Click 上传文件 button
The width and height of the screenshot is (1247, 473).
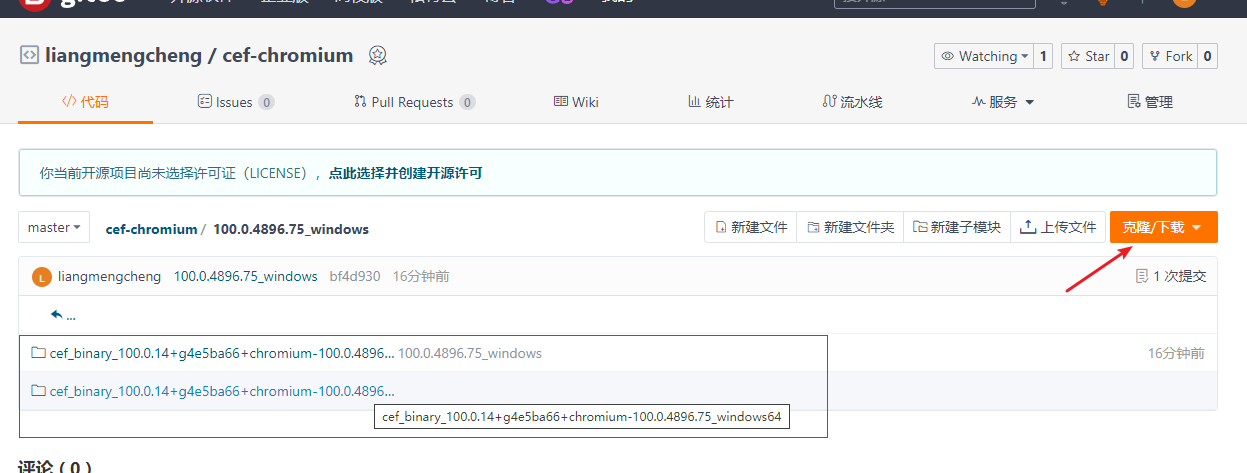(x=1058, y=227)
